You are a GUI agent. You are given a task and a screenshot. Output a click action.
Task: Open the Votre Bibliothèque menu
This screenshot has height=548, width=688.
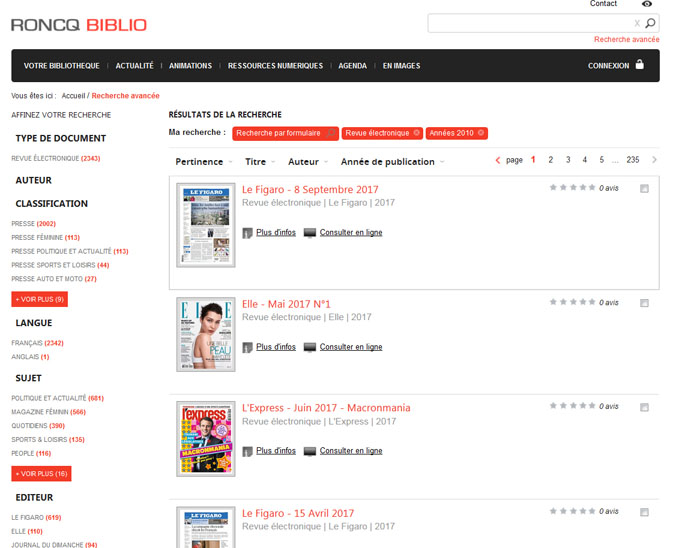tap(61, 66)
